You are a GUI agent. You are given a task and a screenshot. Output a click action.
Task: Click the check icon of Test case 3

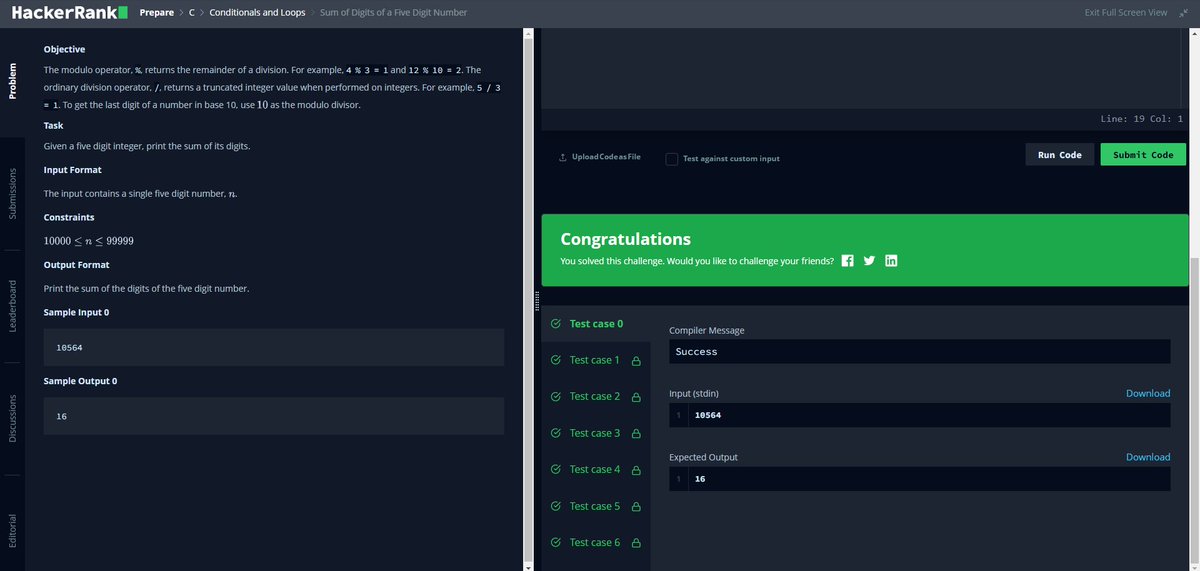click(x=555, y=433)
